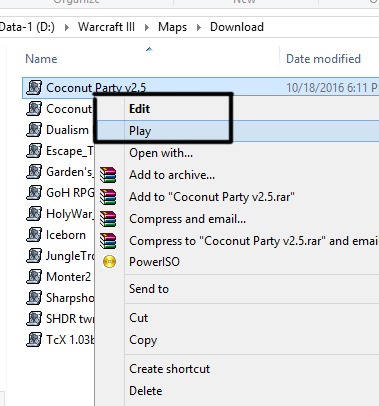379x406 pixels.
Task: Click the Sharpsho map file icon
Action: [34, 298]
